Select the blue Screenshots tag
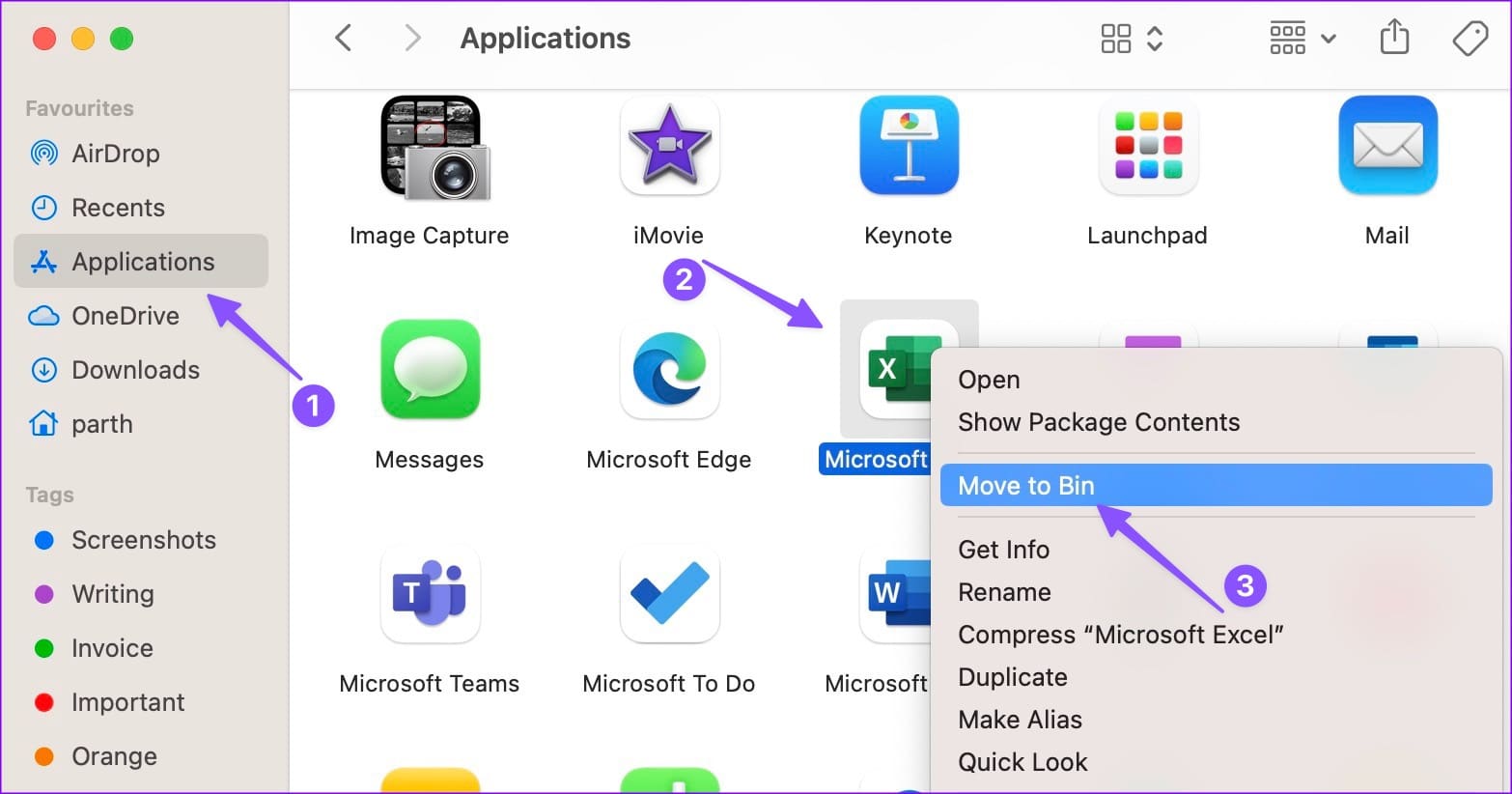 141,539
